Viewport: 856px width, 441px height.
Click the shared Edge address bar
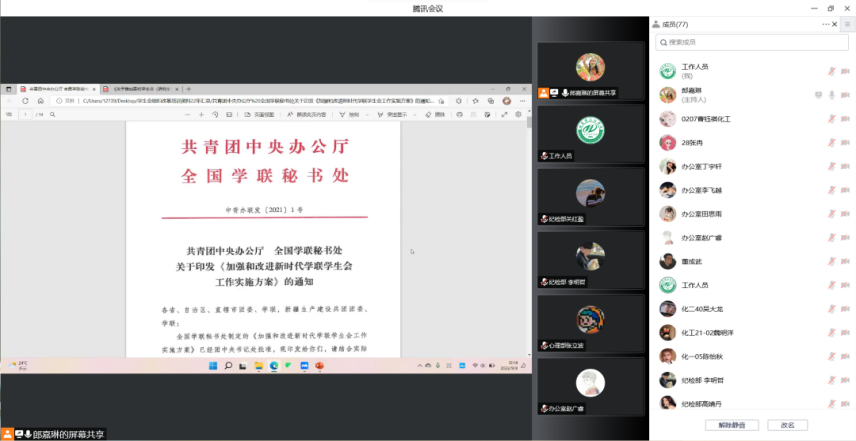coord(251,101)
